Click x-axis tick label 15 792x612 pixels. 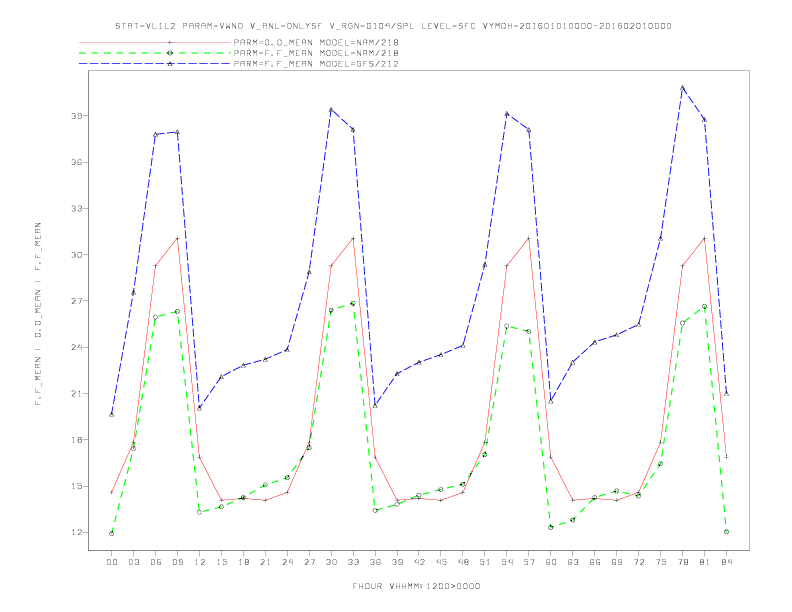point(221,562)
